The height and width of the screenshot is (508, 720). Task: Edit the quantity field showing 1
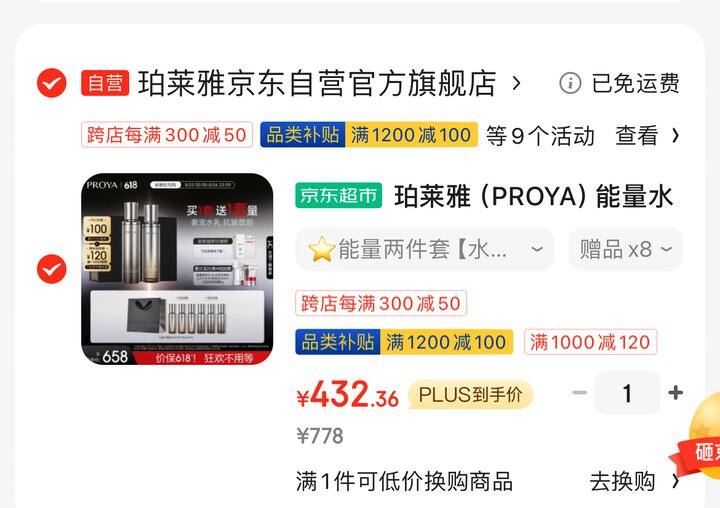coord(627,393)
